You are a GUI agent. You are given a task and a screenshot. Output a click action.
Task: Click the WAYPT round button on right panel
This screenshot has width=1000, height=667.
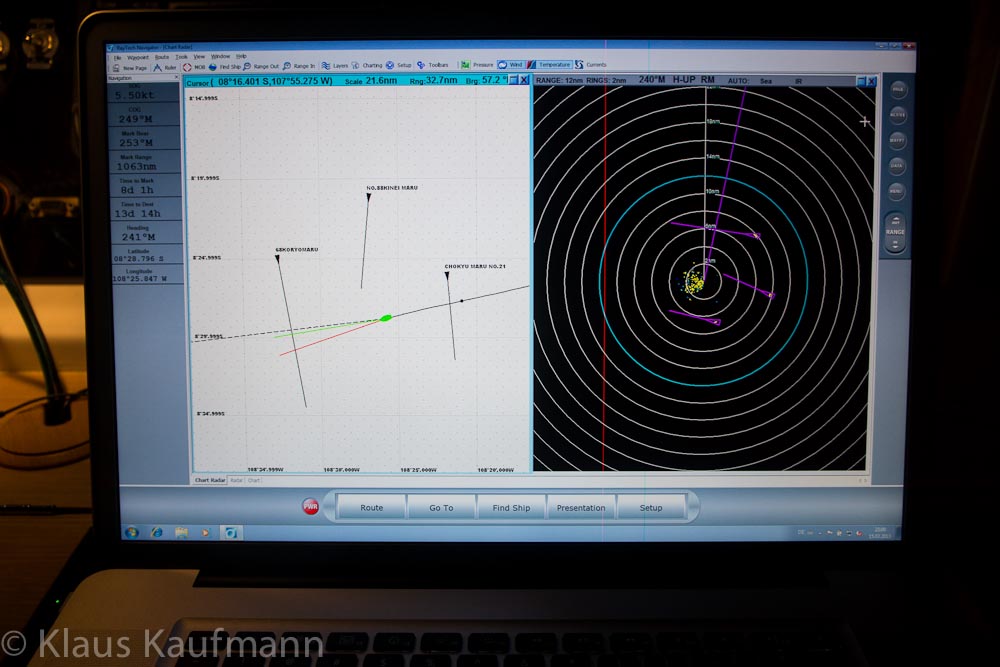897,140
